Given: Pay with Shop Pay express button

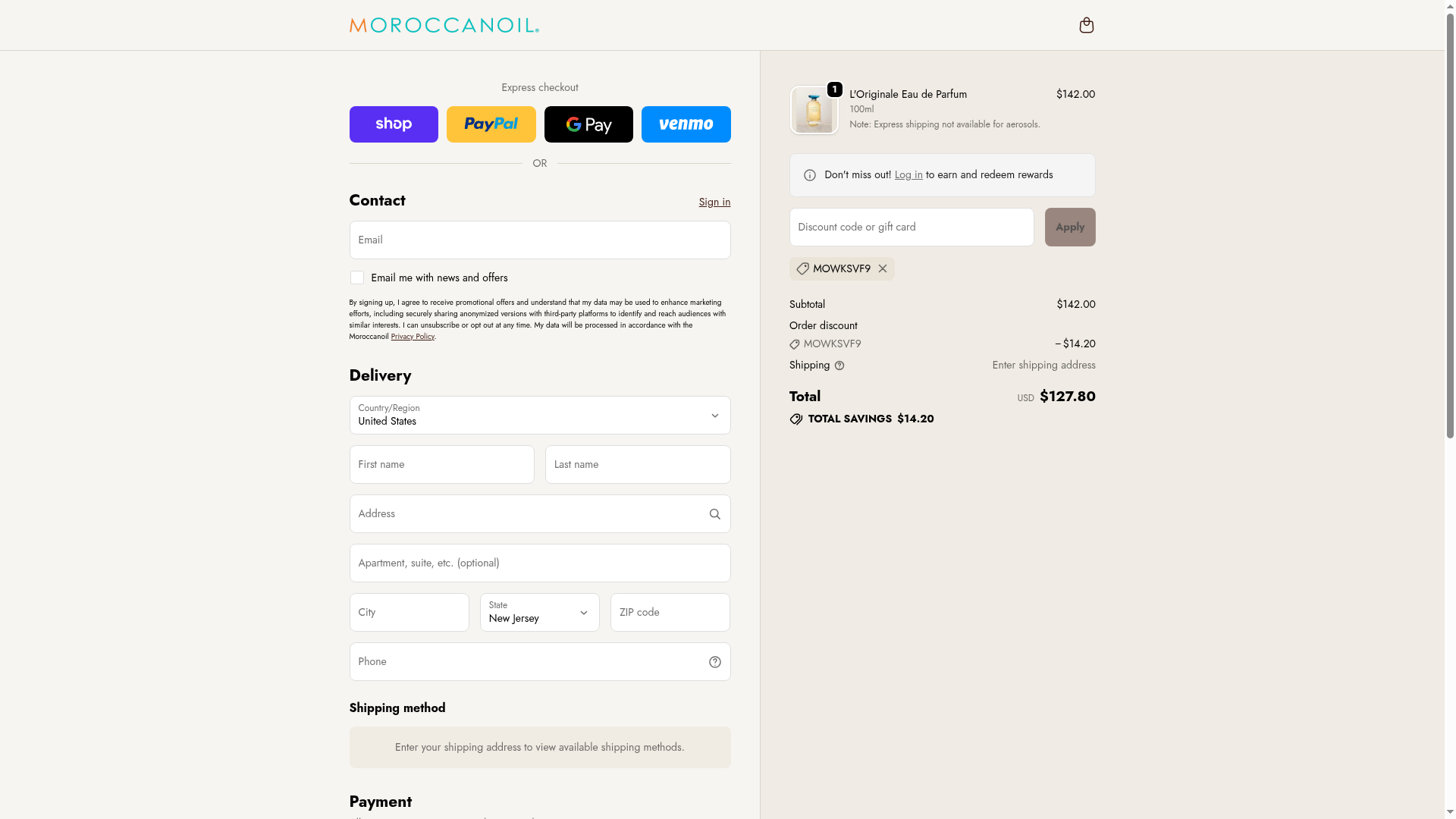Looking at the screenshot, I should tap(394, 124).
